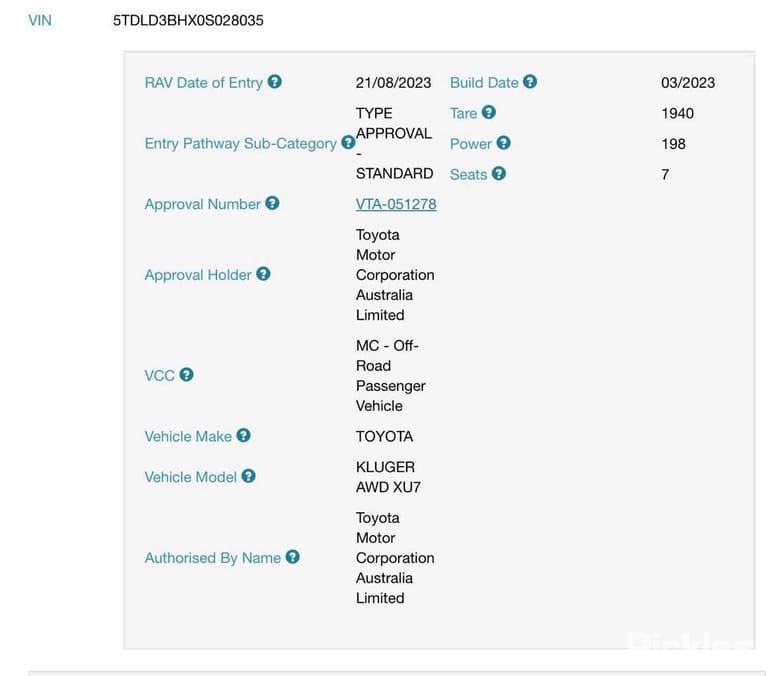The width and height of the screenshot is (768, 676).
Task: Open help icon beside Power
Action: 504,143
